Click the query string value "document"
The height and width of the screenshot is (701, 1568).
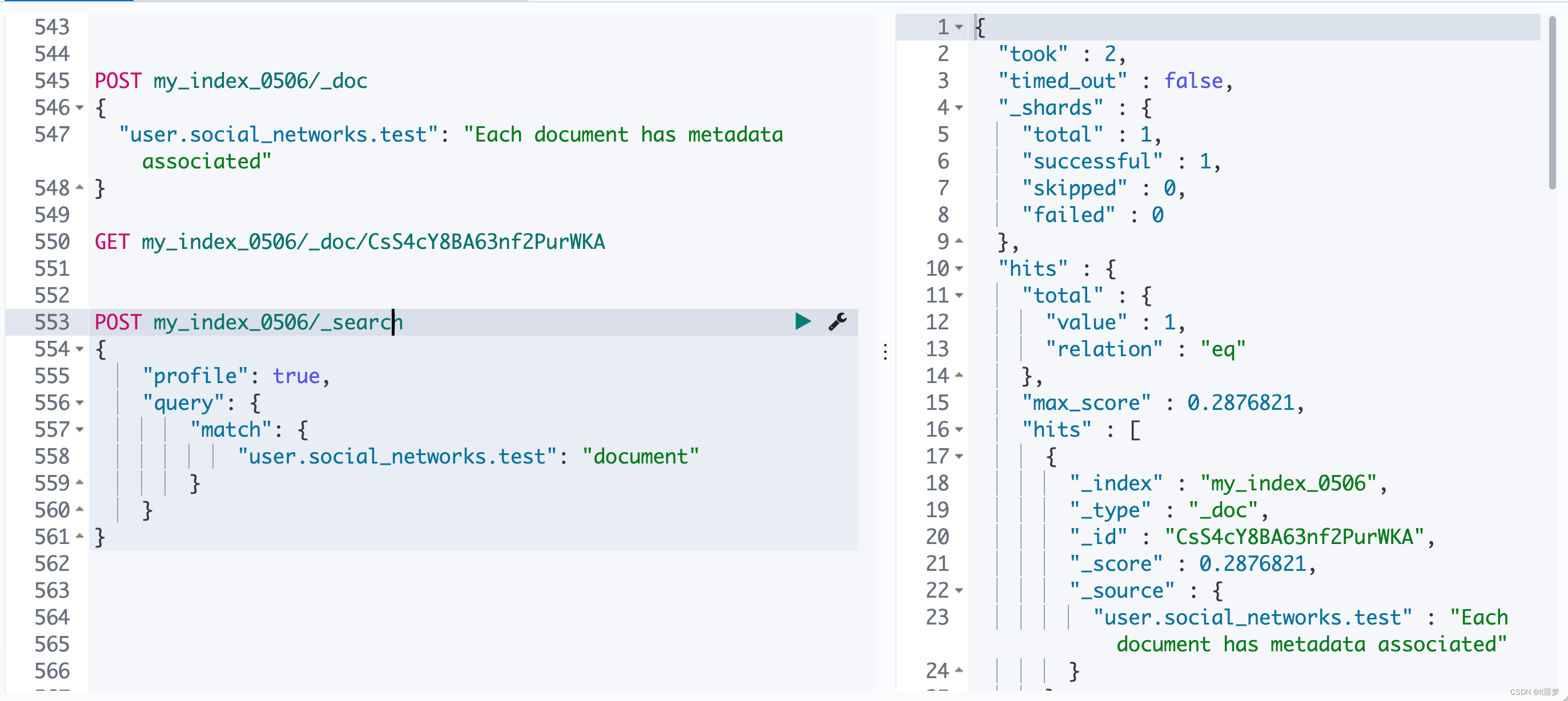pos(640,456)
